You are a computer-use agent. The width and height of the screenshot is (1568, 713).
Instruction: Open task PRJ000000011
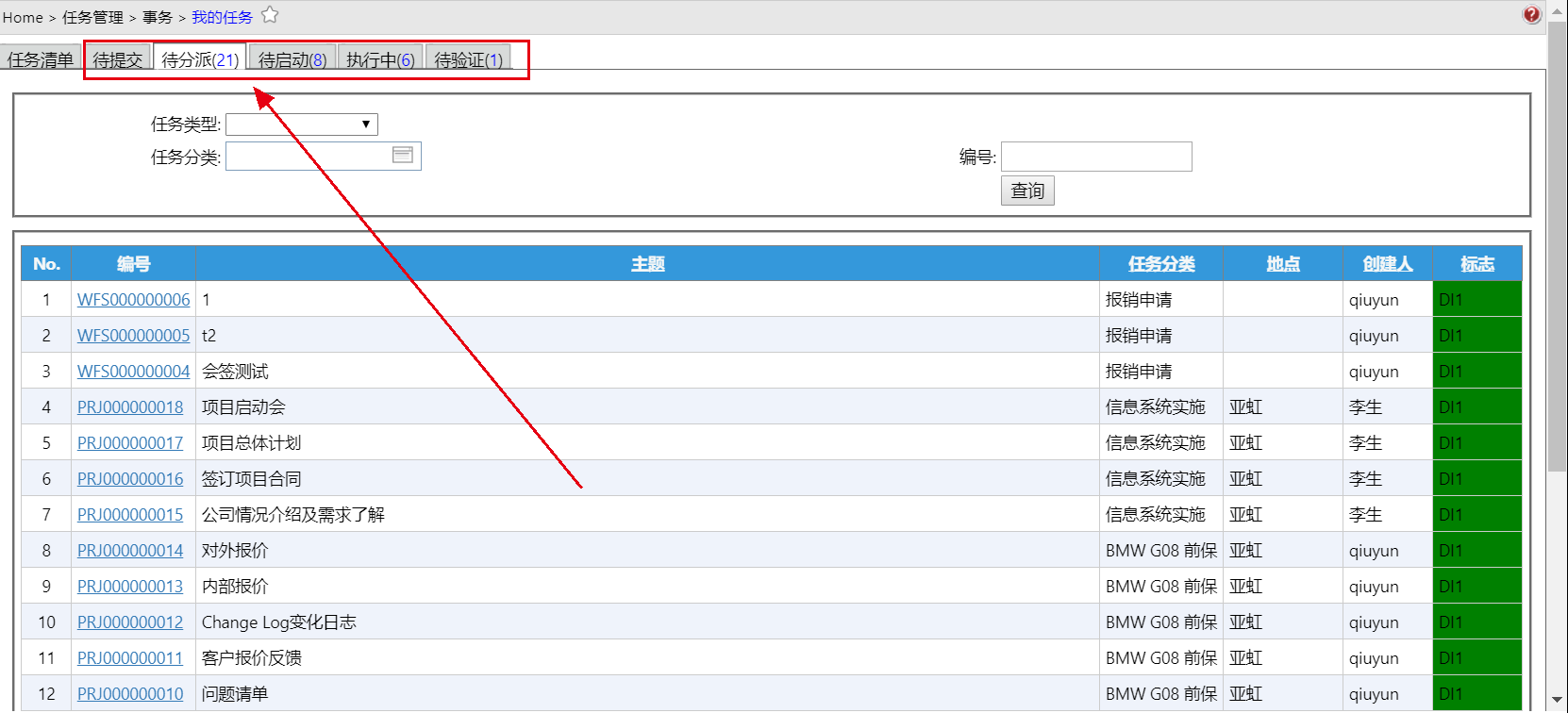[130, 658]
